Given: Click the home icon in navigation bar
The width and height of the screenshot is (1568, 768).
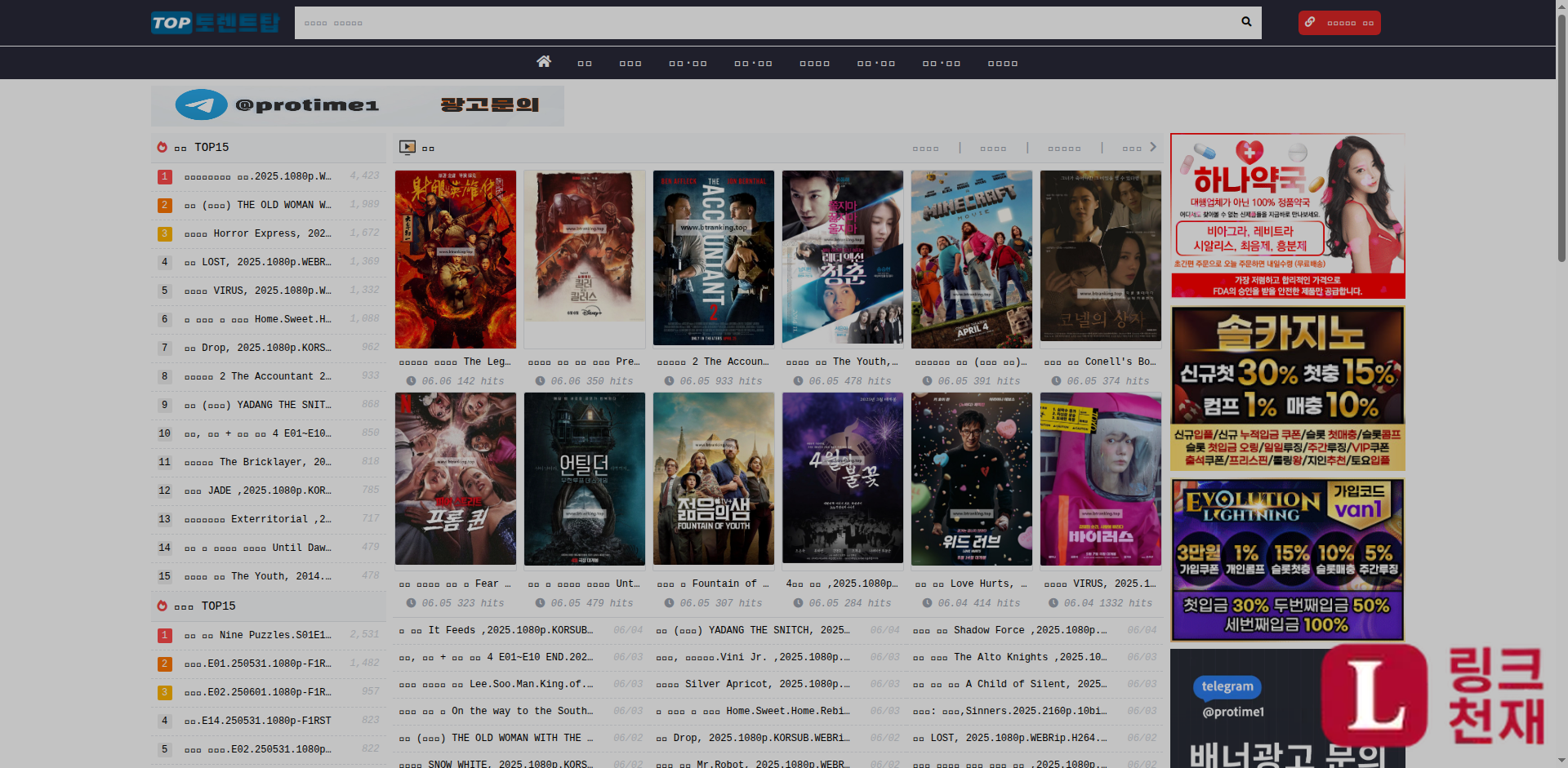Looking at the screenshot, I should tap(544, 61).
